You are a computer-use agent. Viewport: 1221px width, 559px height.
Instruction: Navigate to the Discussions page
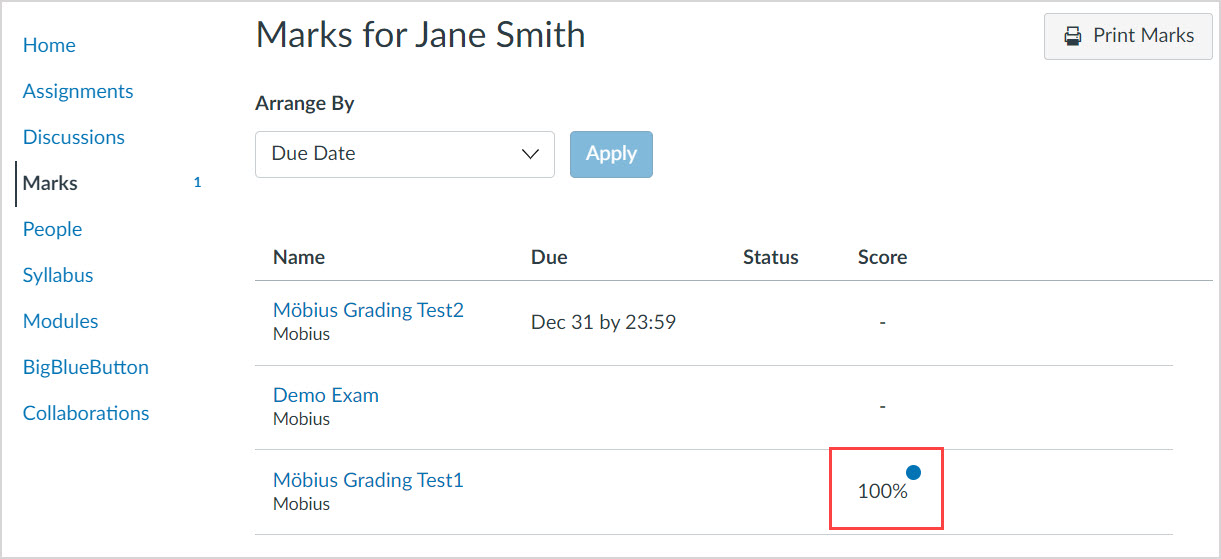coord(74,137)
